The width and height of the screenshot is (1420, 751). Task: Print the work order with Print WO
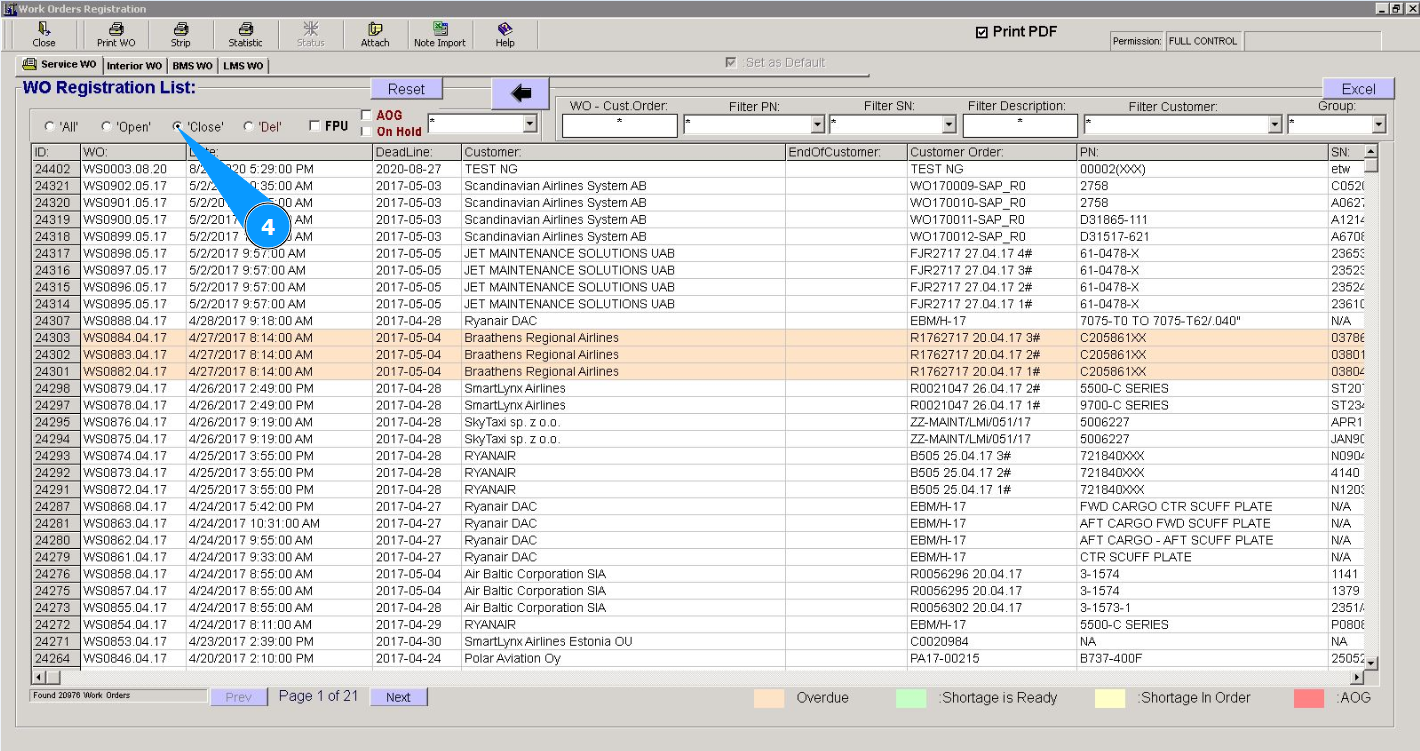116,35
